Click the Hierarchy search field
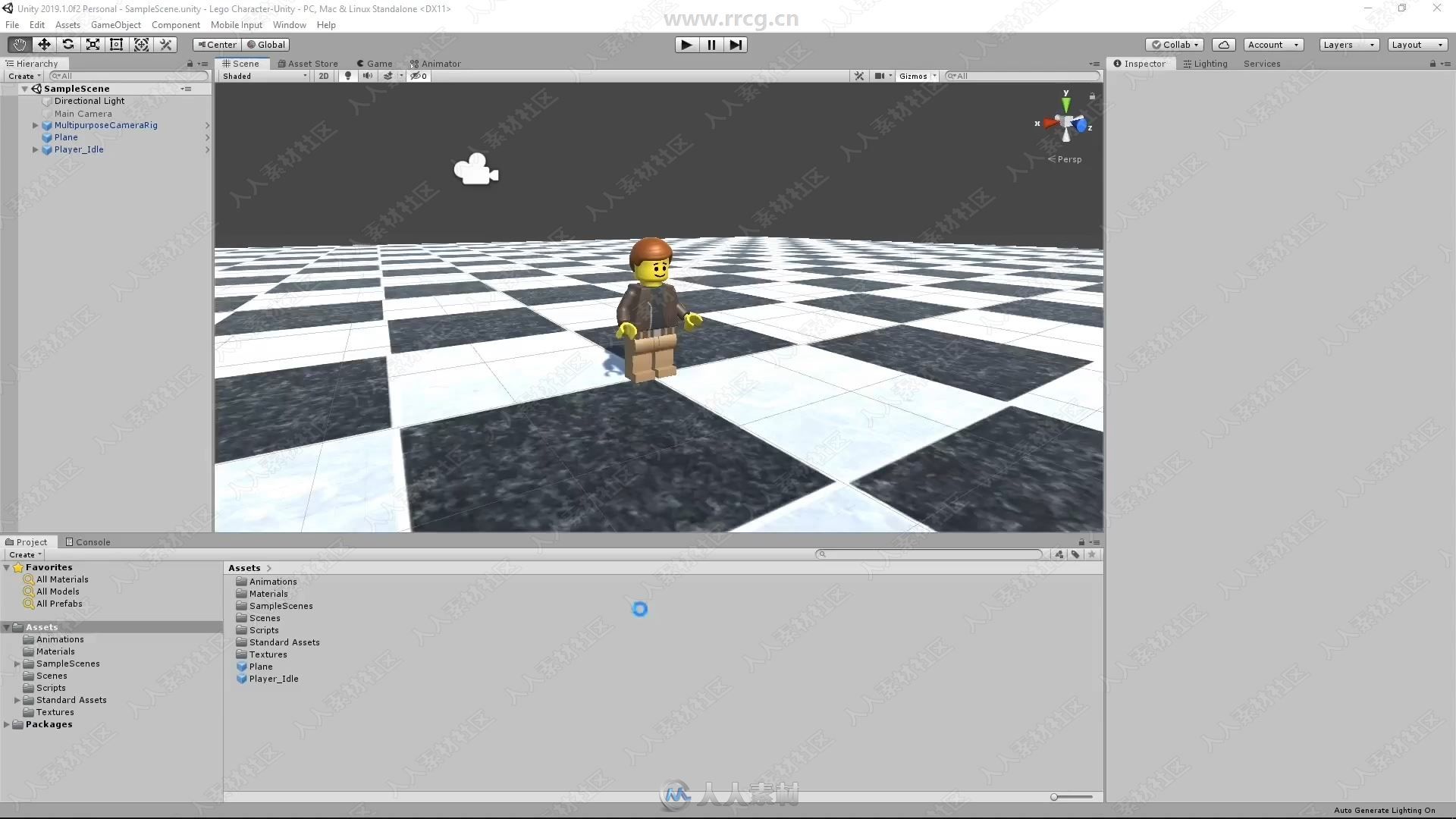The height and width of the screenshot is (819, 1456). pos(128,76)
